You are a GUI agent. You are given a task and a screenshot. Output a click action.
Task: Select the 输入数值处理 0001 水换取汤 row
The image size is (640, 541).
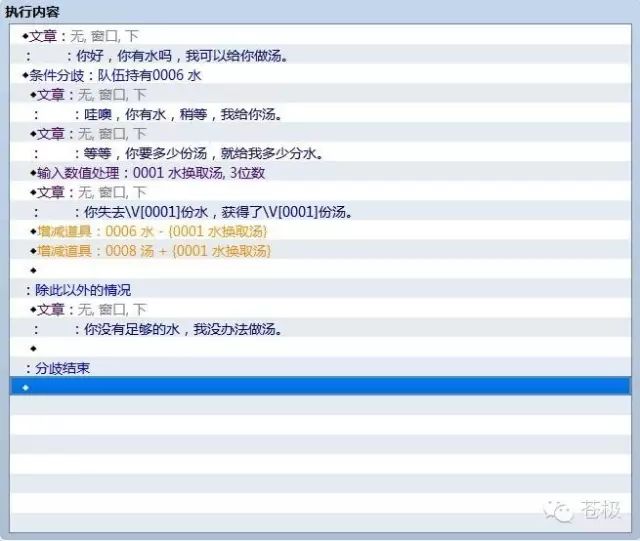pos(320,173)
